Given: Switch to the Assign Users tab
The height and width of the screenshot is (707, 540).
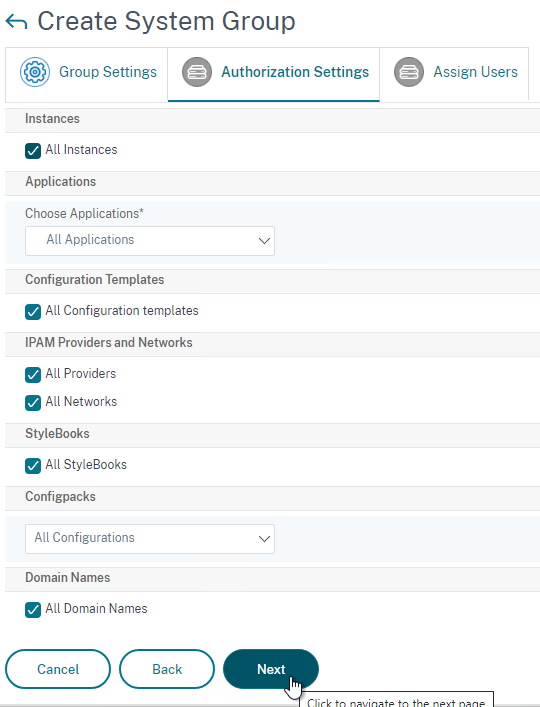Looking at the screenshot, I should click(454, 74).
